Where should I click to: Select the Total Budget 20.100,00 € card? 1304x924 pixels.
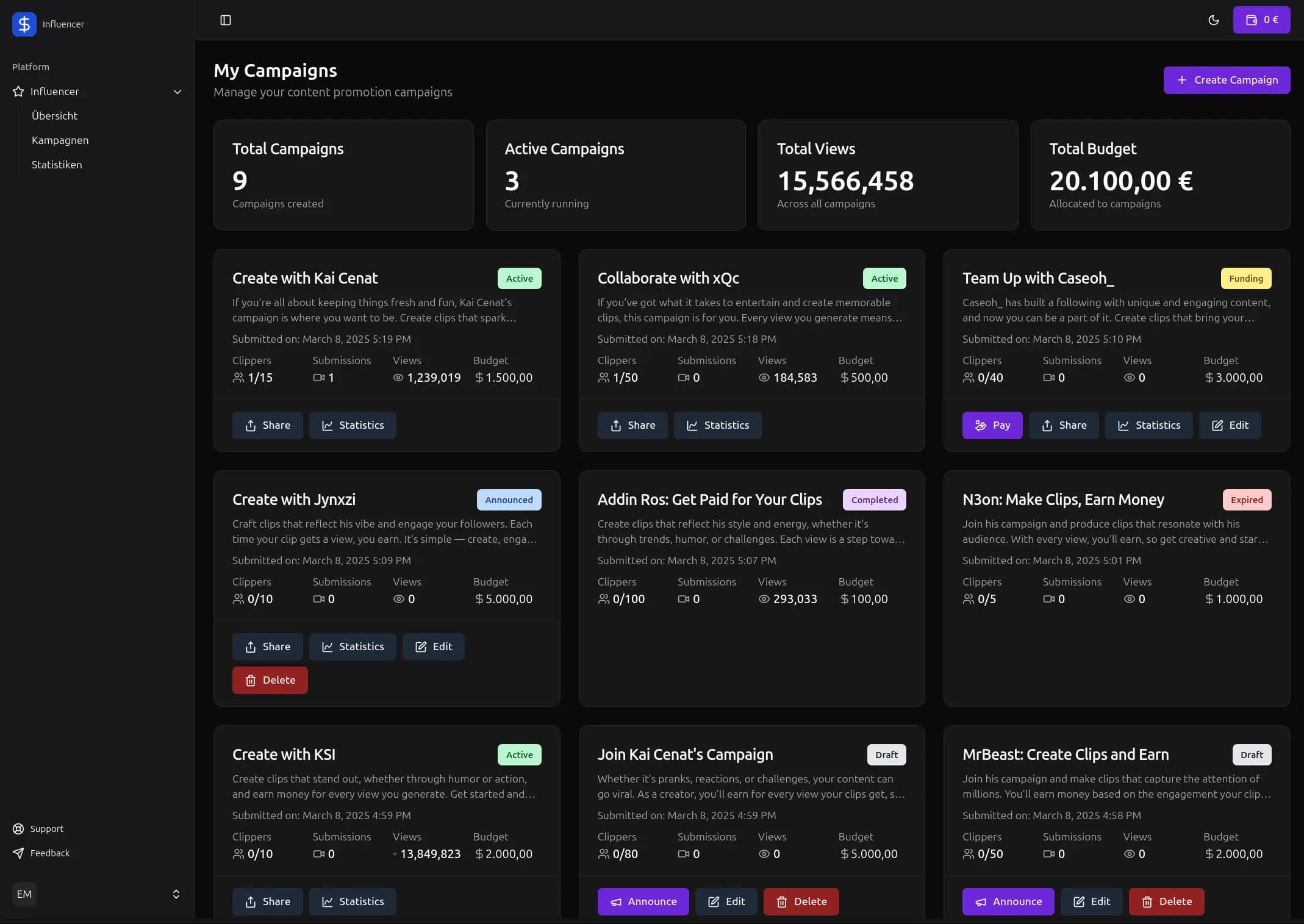[x=1160, y=175]
